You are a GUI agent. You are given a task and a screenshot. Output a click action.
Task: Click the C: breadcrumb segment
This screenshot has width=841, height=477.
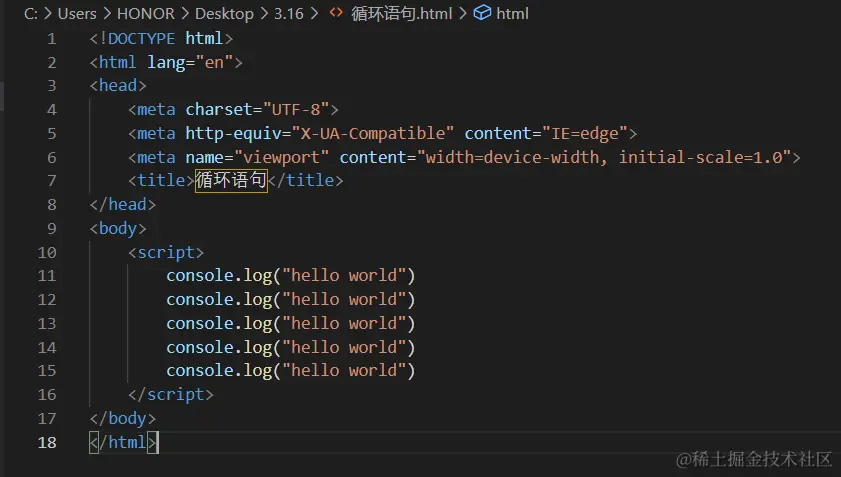(31, 13)
